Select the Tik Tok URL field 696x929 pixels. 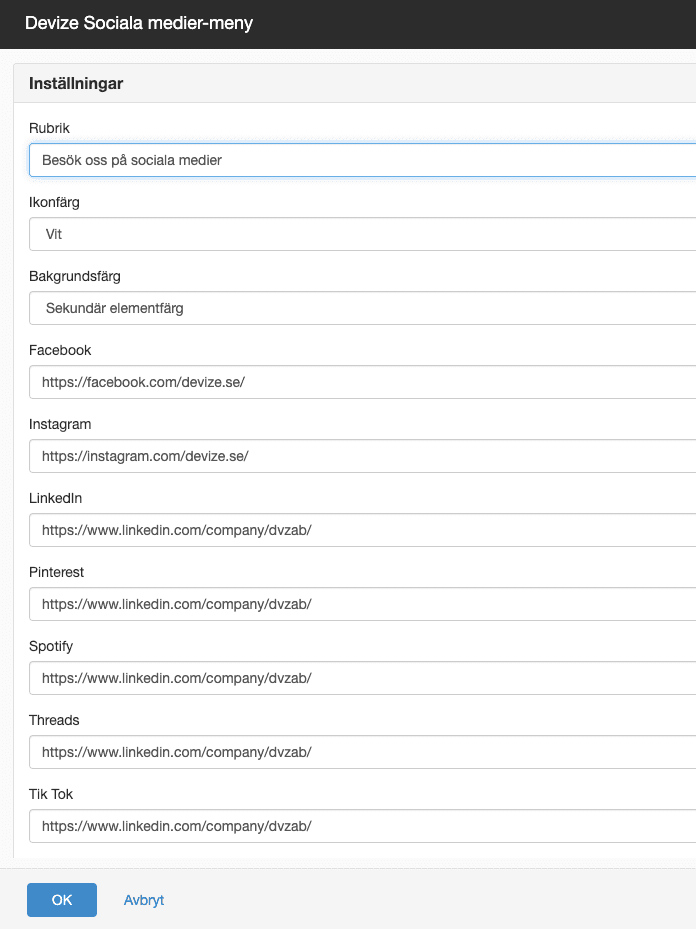coord(362,826)
